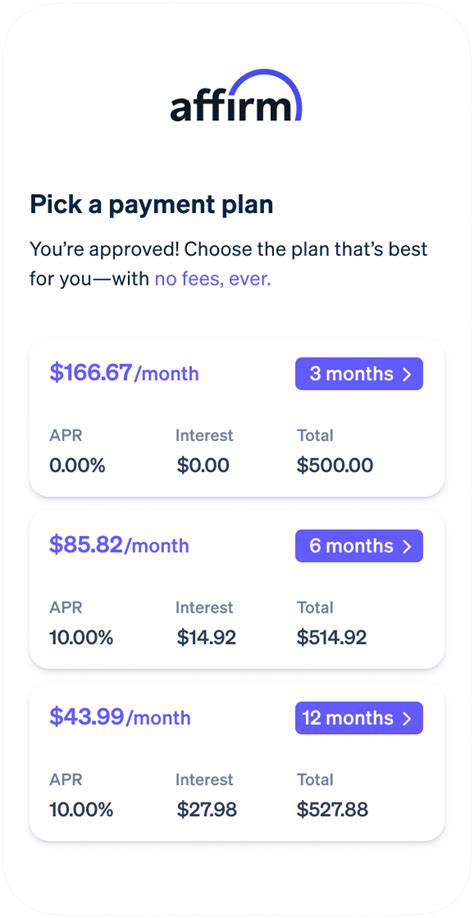Select the 3 months plan button
Screen dimensions: 474x918
[x=359, y=374]
